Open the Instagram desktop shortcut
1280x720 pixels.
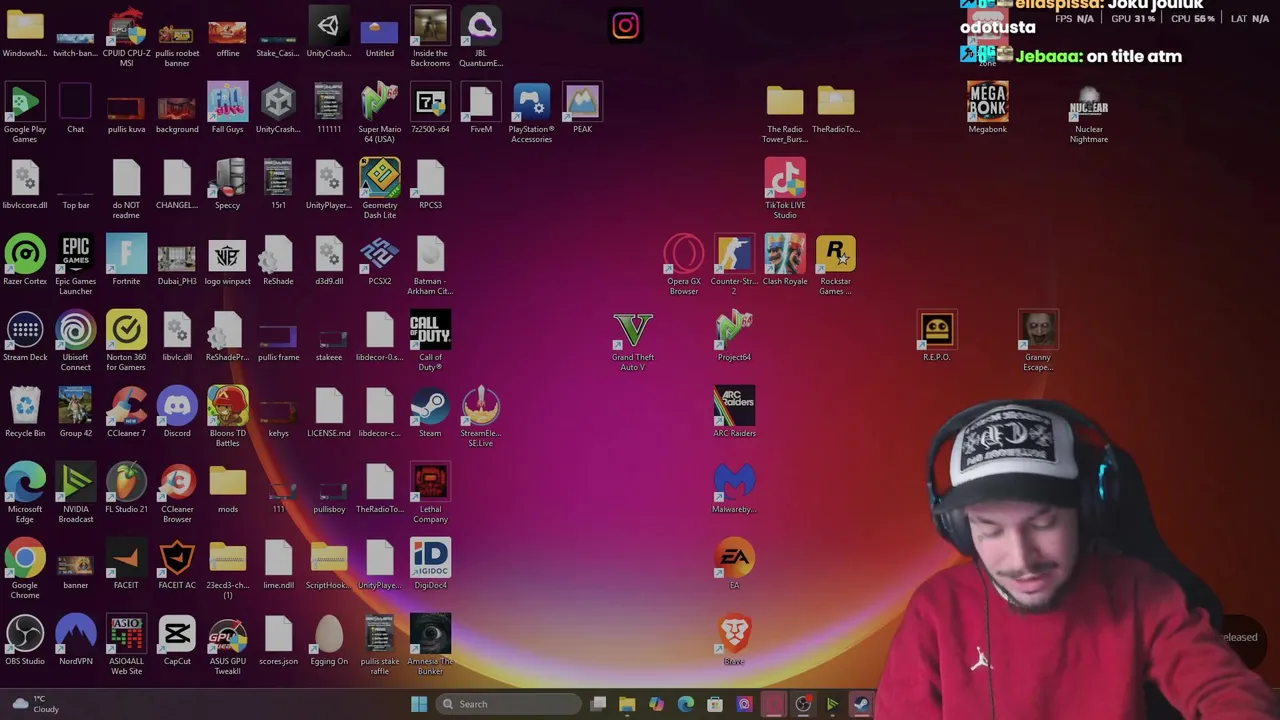pyautogui.click(x=625, y=26)
